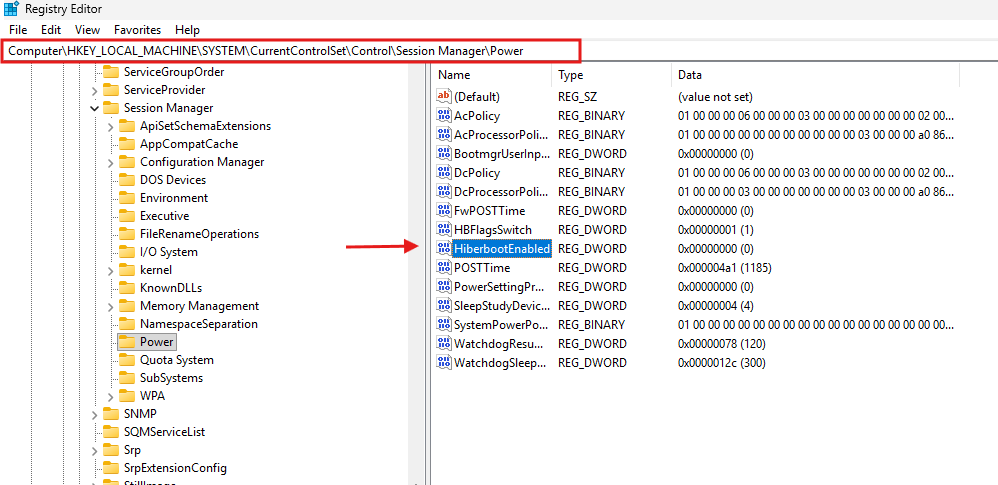Click the (Default) string value icon
998x485 pixels.
[444, 96]
